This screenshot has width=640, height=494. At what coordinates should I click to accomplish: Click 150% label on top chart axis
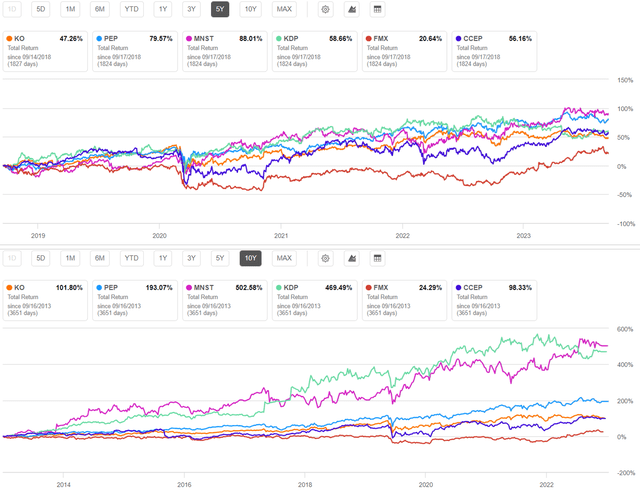pos(625,80)
